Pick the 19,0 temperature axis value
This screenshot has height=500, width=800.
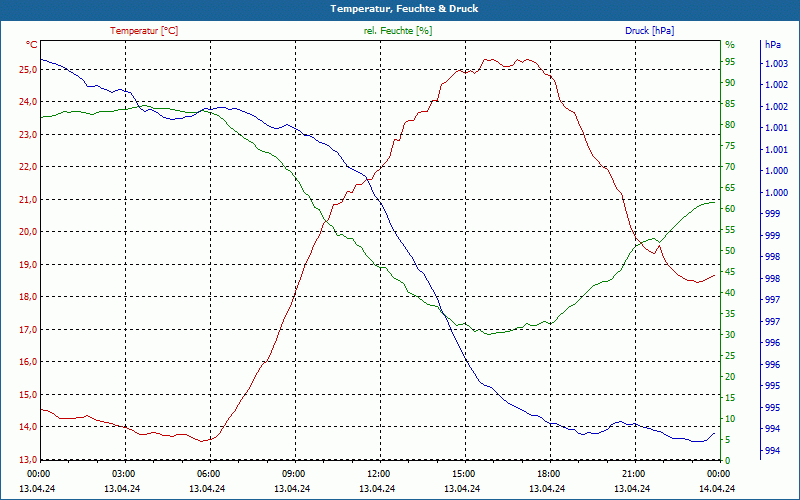point(28,264)
